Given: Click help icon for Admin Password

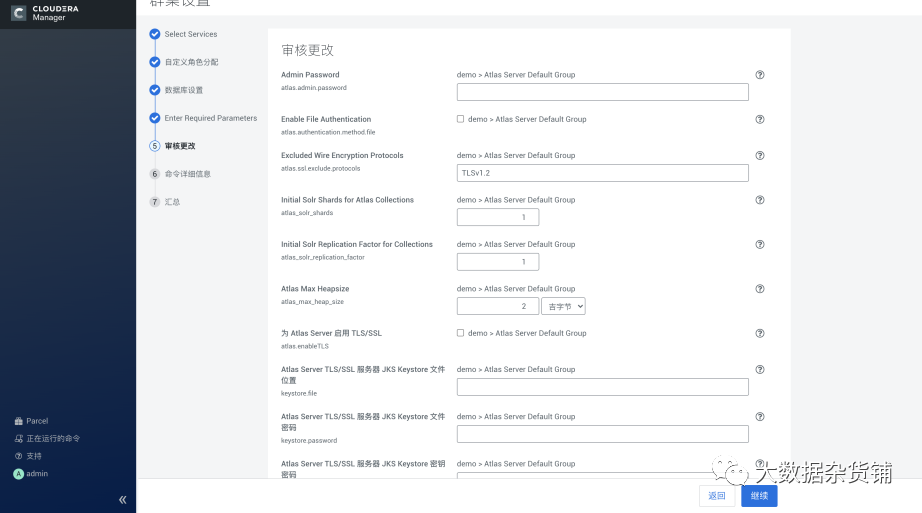Looking at the screenshot, I should [x=760, y=75].
